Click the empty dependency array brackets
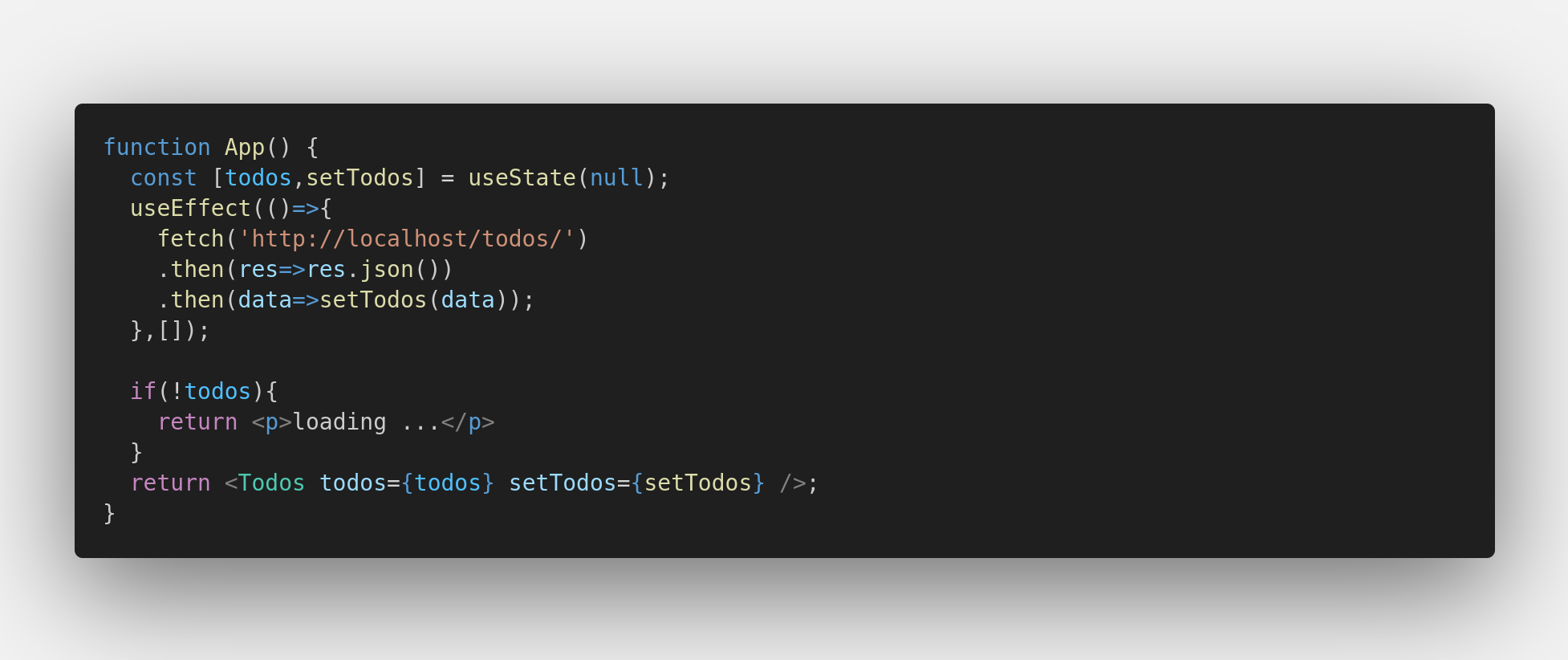Image resolution: width=1568 pixels, height=660 pixels. click(x=171, y=330)
